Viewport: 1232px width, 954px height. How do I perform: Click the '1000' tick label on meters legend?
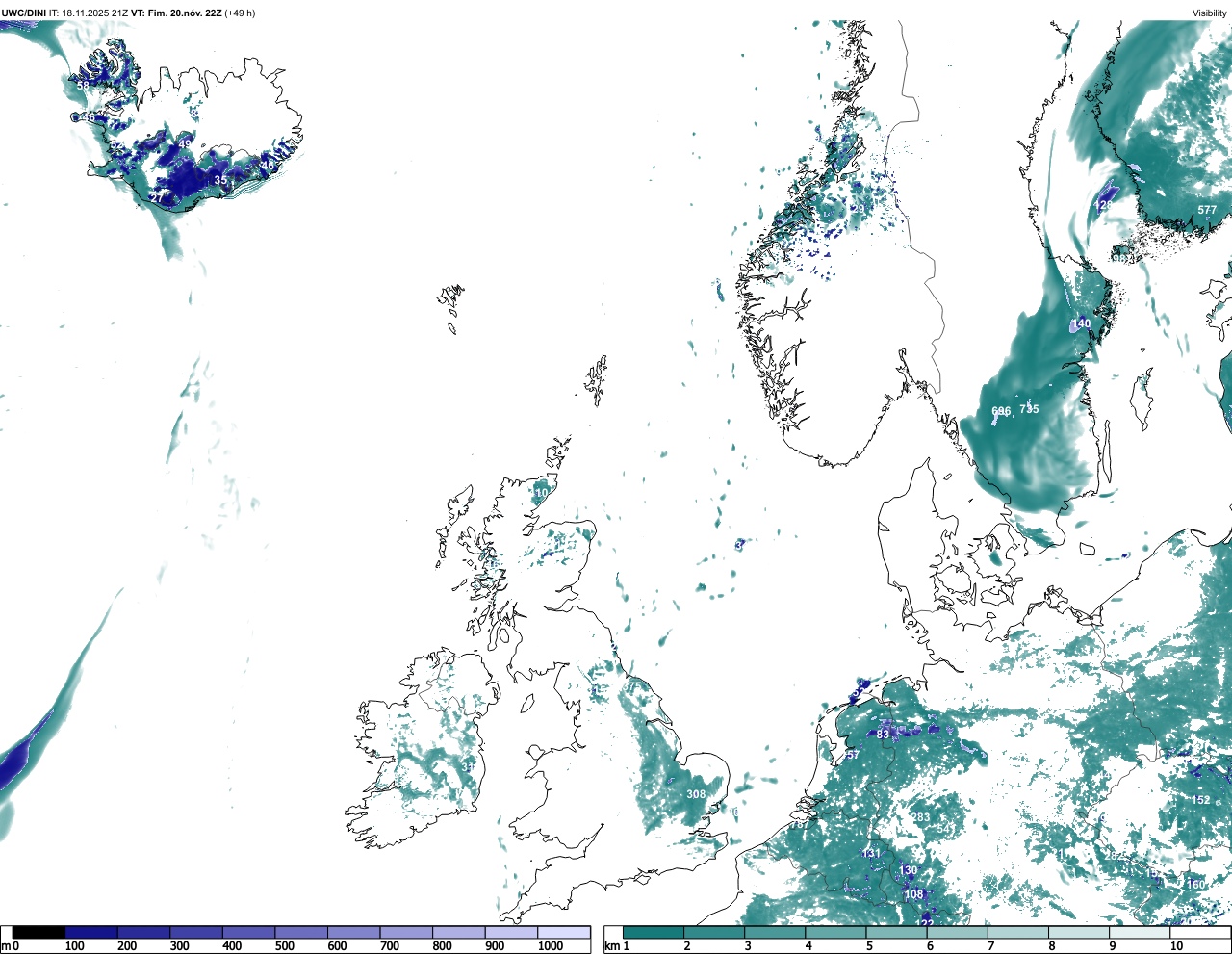click(x=551, y=946)
